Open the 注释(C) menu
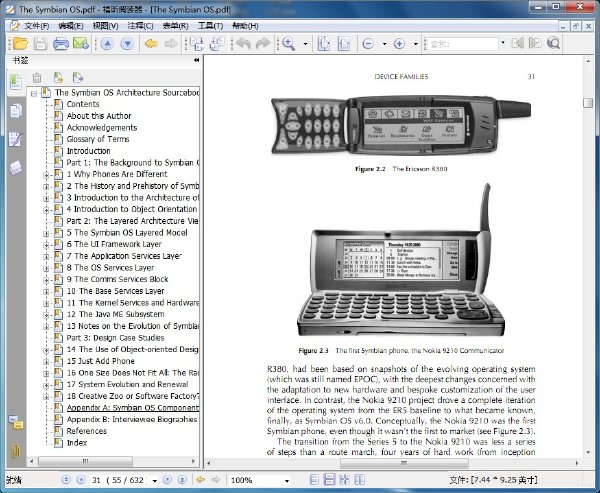Image resolution: width=600 pixels, height=493 pixels. [x=140, y=26]
